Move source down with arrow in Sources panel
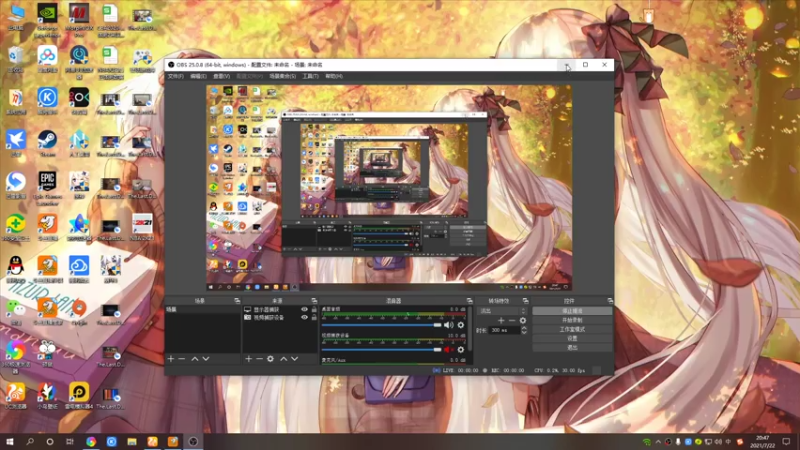800x450 pixels. (294, 359)
